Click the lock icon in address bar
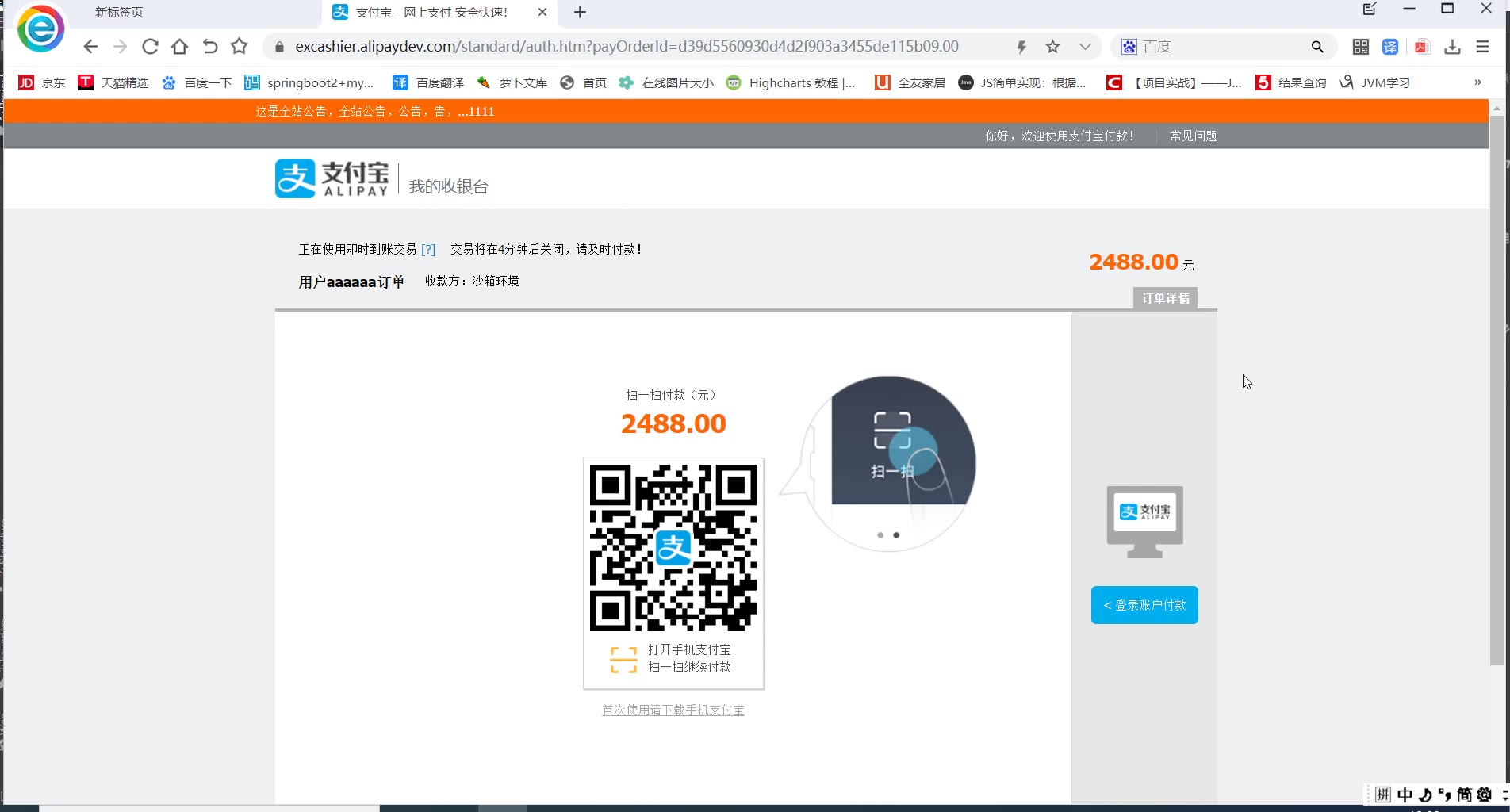 [279, 47]
